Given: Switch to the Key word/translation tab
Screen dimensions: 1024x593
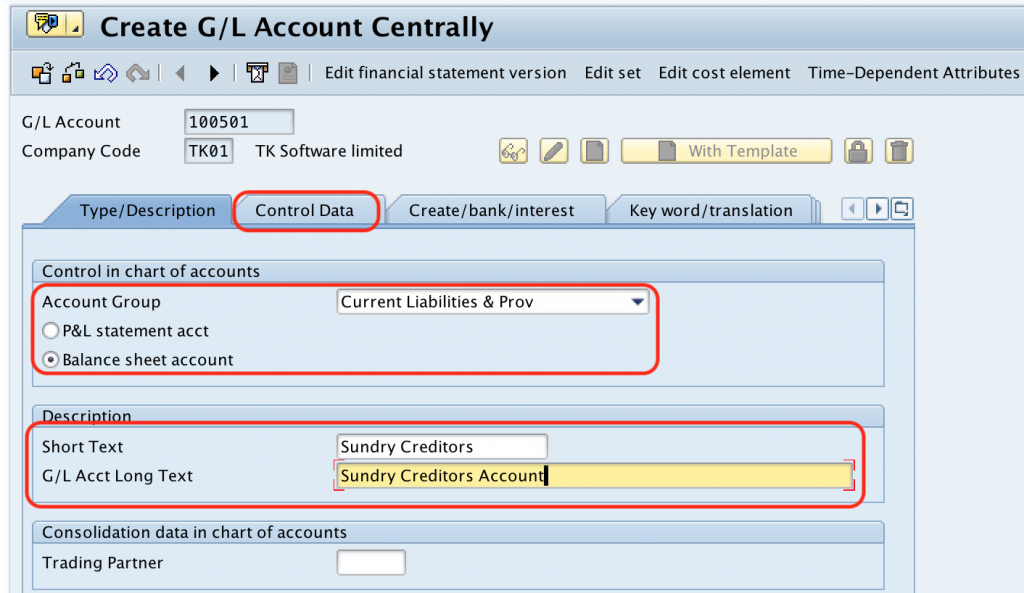Looking at the screenshot, I should [x=710, y=210].
